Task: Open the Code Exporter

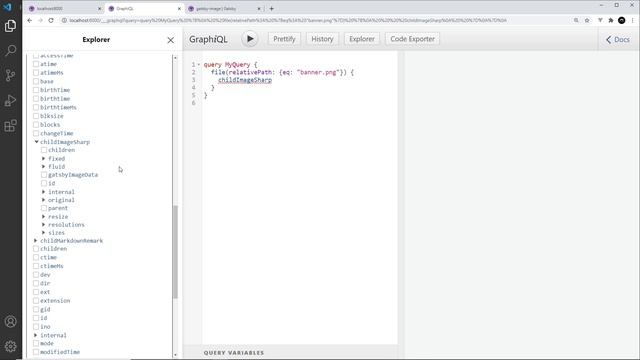Action: point(412,39)
